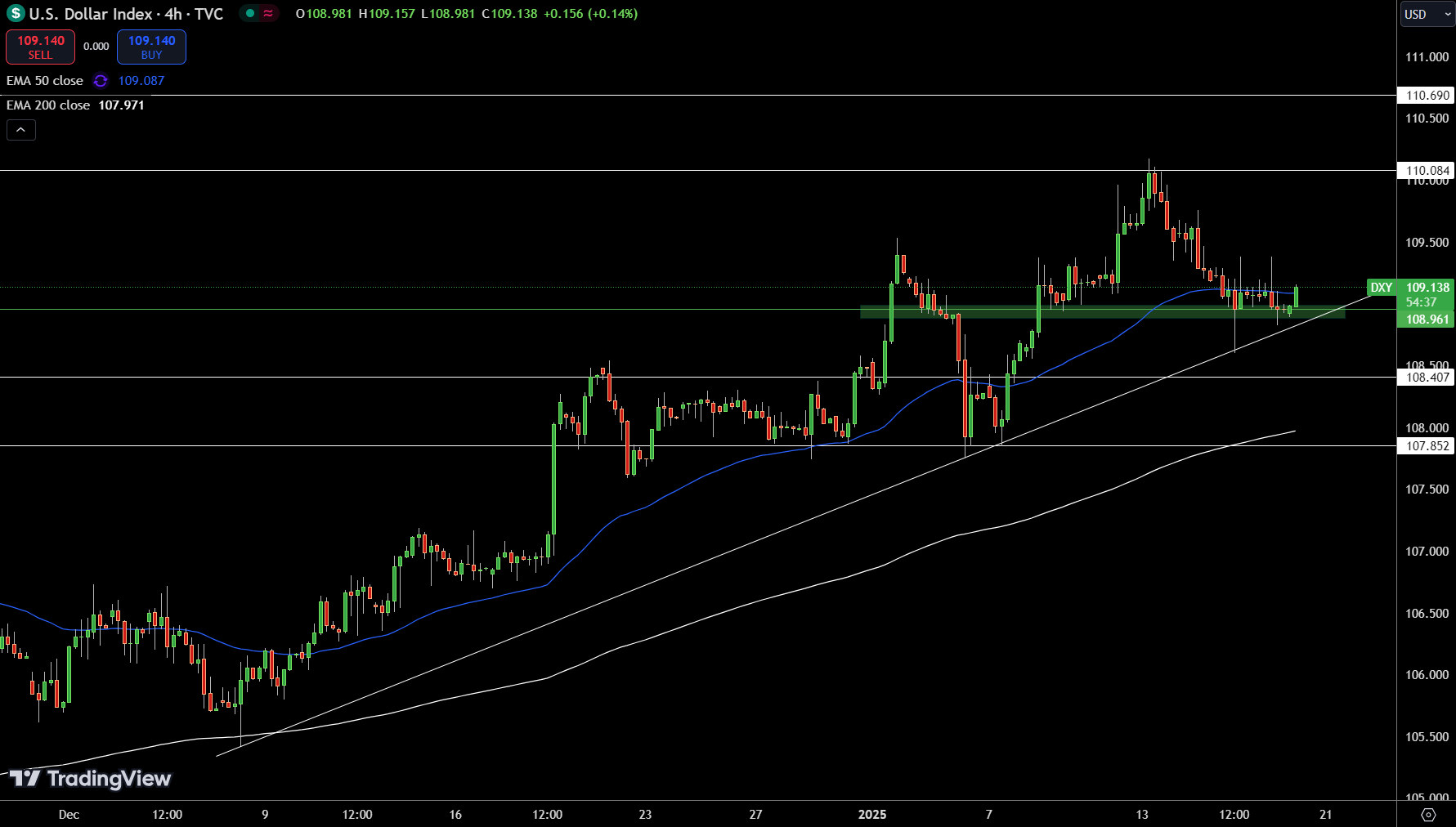
Task: Click the red approximate data indicator icon
Action: pyautogui.click(x=268, y=13)
